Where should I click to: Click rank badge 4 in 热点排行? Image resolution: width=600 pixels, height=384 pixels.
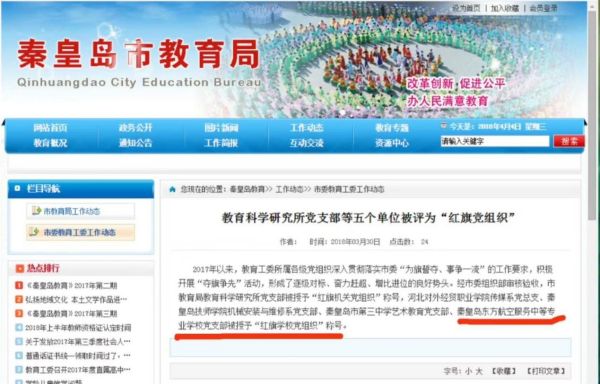[x=19, y=327]
